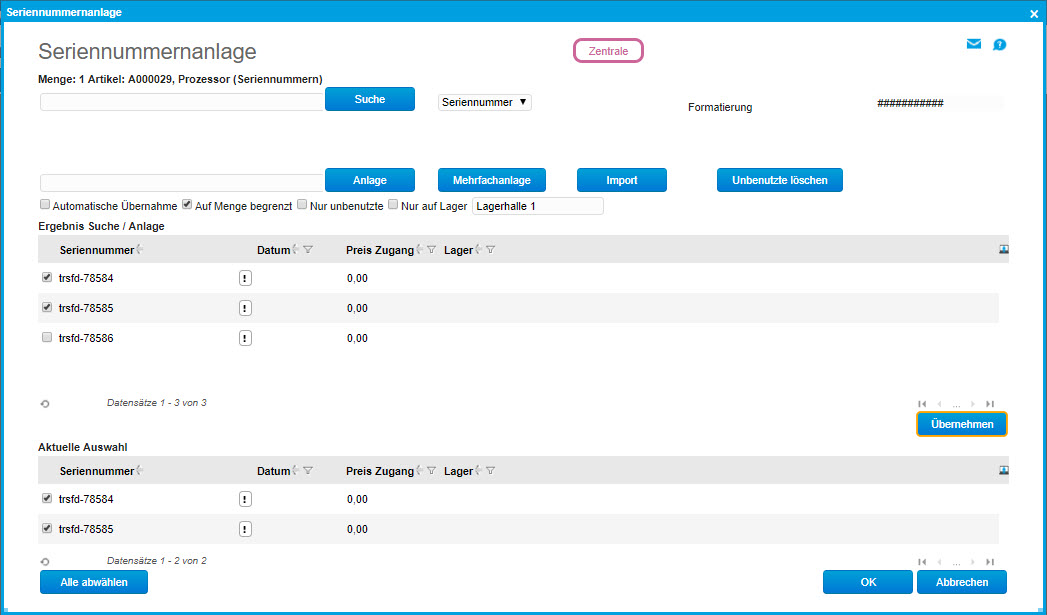Click Unbenutzte löschen button
This screenshot has height=615, width=1047.
point(779,180)
